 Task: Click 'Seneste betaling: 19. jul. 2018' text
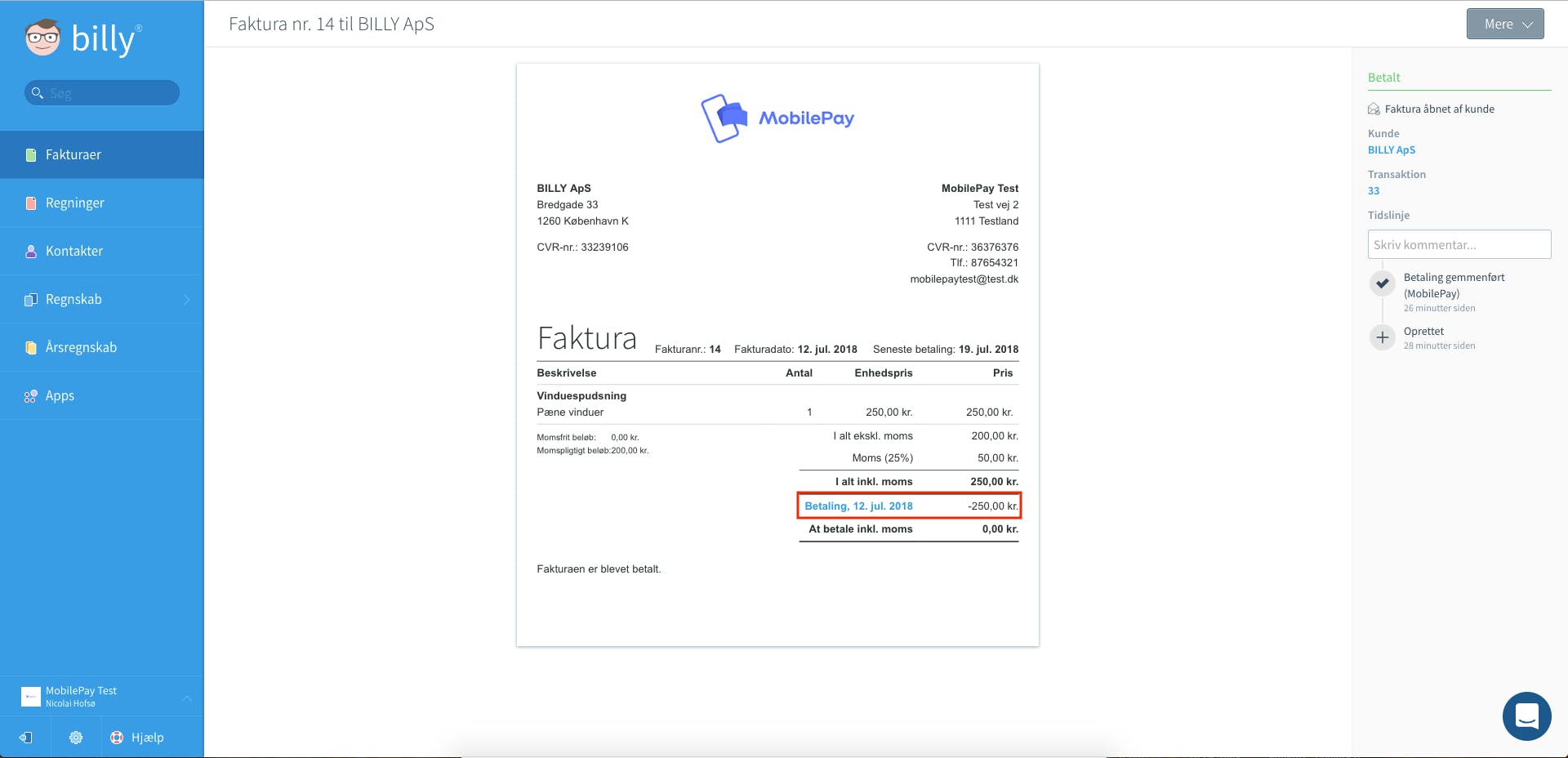tap(946, 350)
